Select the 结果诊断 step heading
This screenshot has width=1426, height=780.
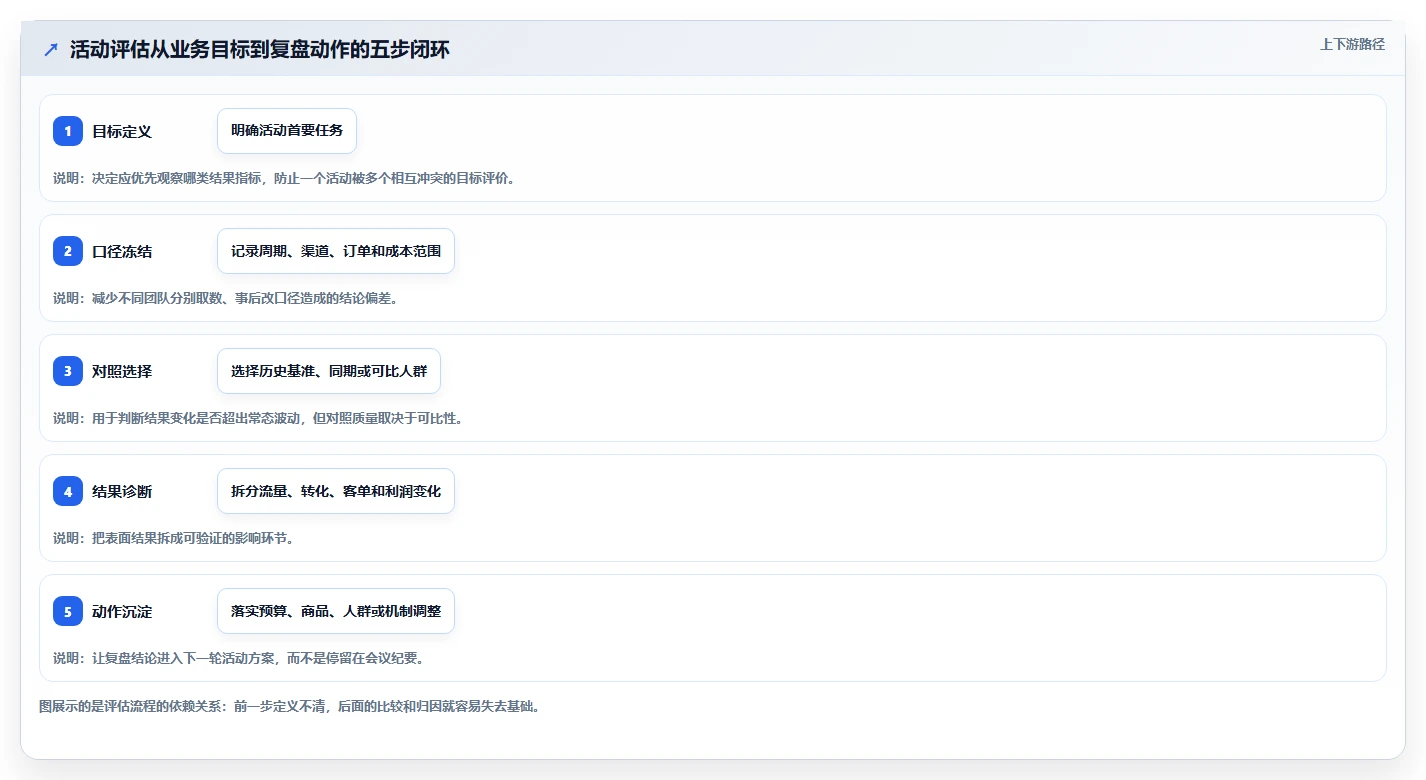(x=122, y=491)
